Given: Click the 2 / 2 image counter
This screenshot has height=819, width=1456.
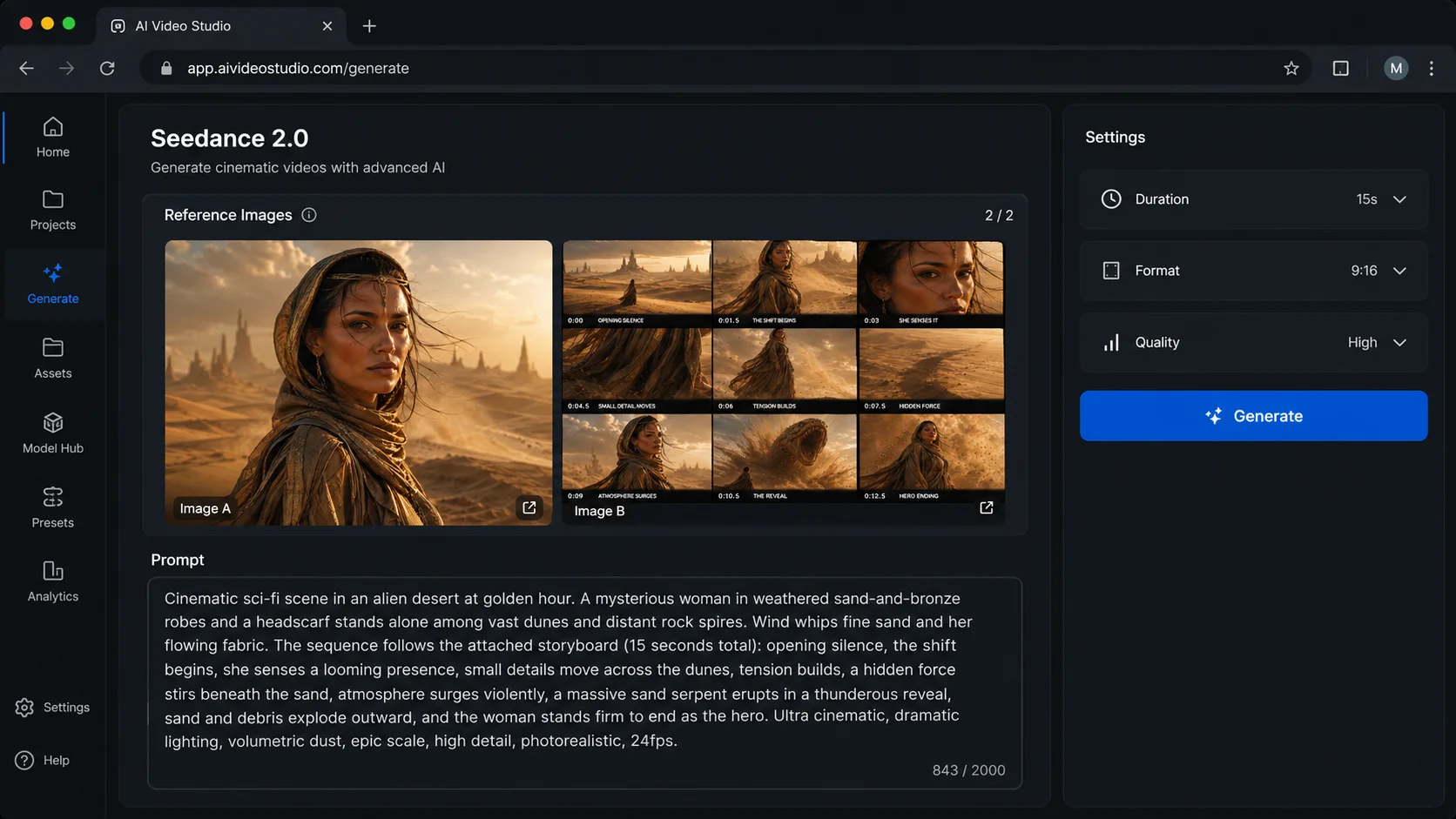Looking at the screenshot, I should [x=999, y=215].
